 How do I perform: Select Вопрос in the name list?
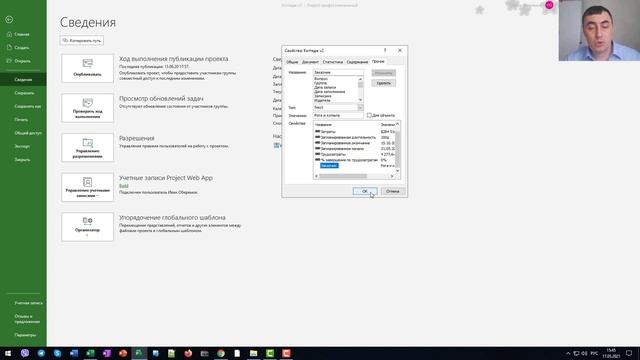click(x=321, y=78)
